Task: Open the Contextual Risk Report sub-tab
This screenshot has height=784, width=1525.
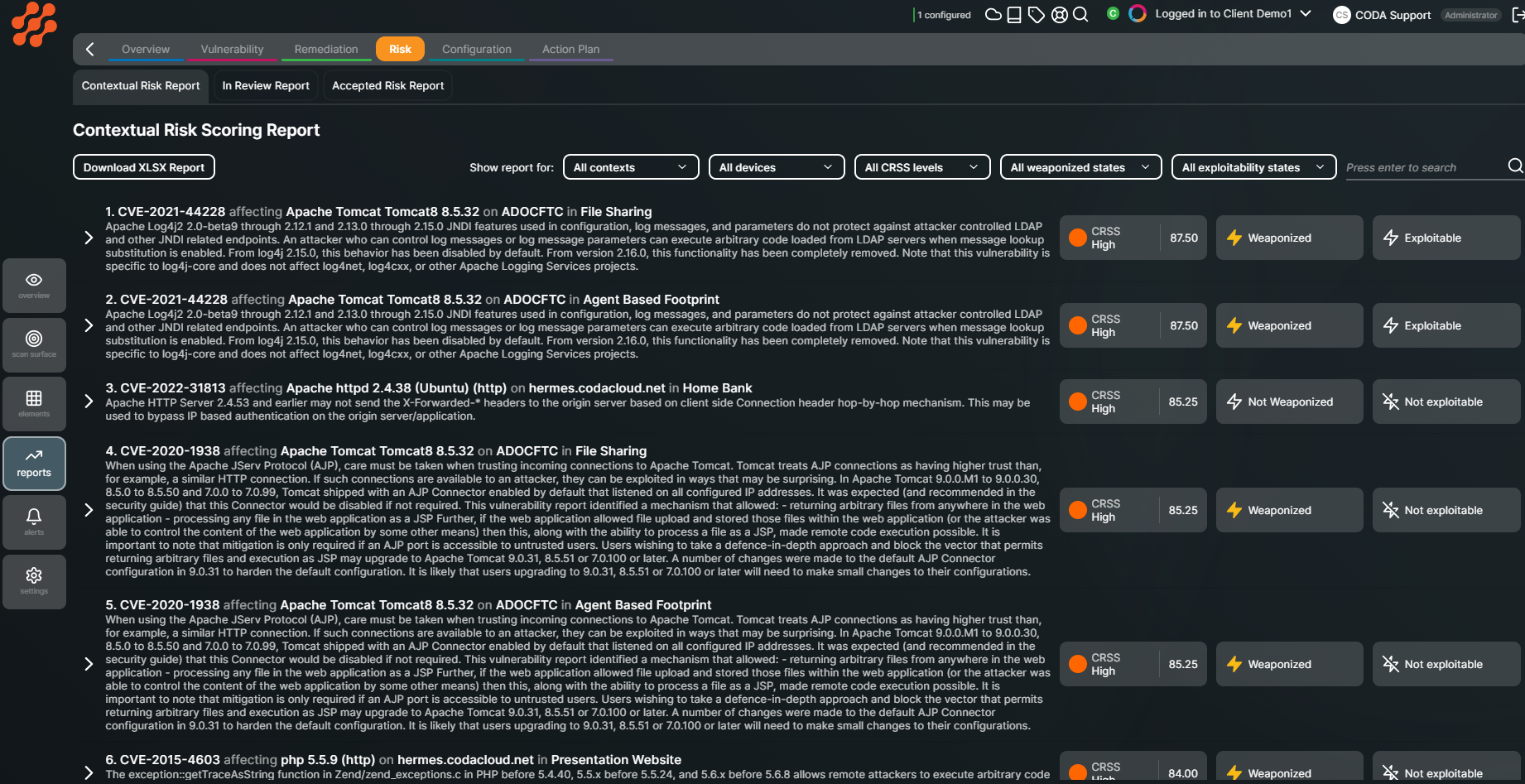Action: pos(141,86)
